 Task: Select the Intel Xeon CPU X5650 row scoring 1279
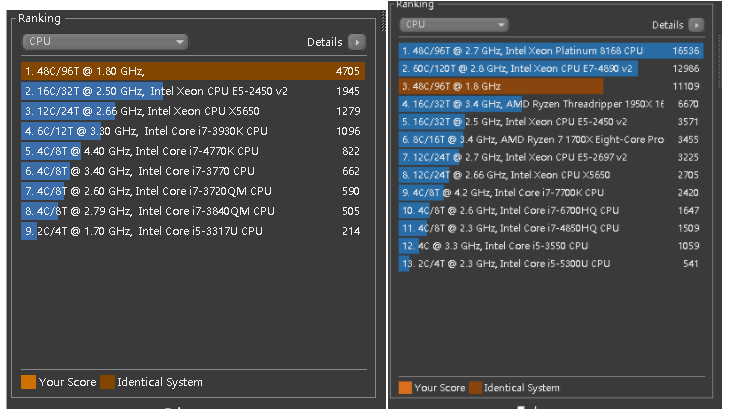193,111
